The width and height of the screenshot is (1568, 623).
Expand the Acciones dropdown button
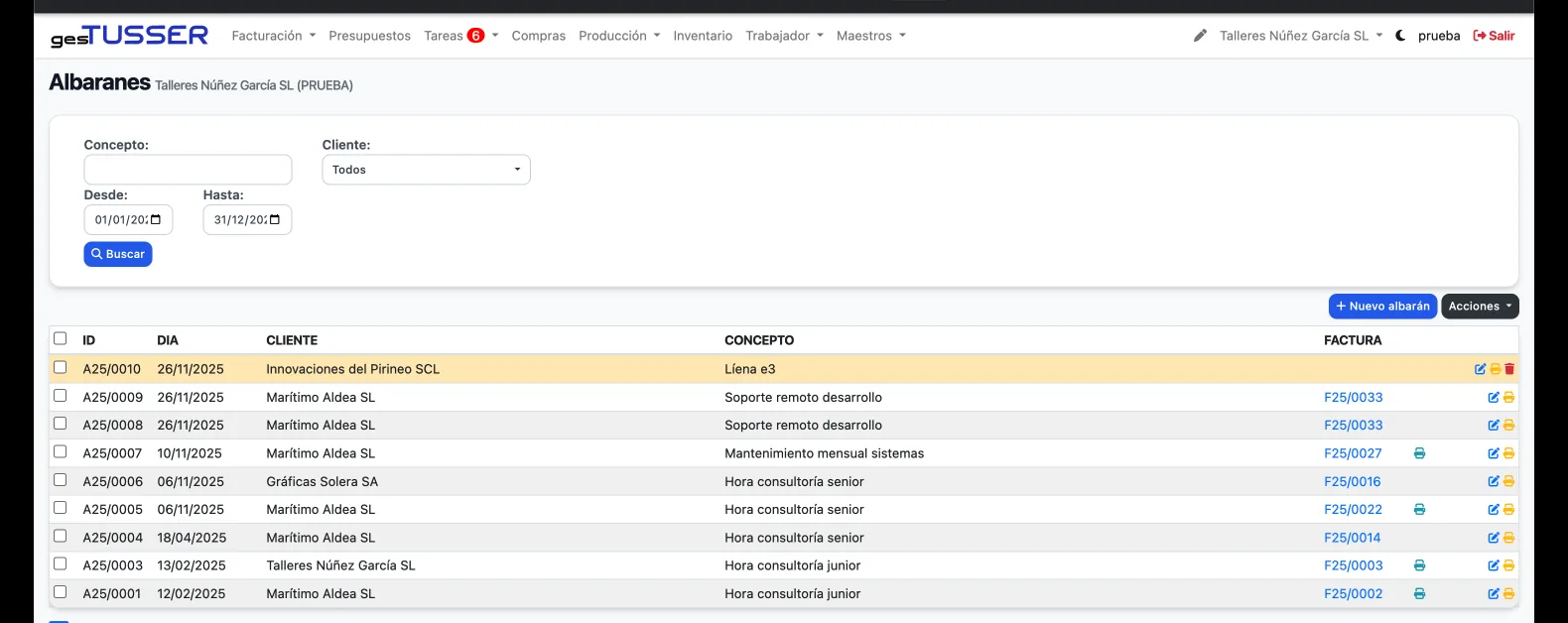pos(1479,307)
